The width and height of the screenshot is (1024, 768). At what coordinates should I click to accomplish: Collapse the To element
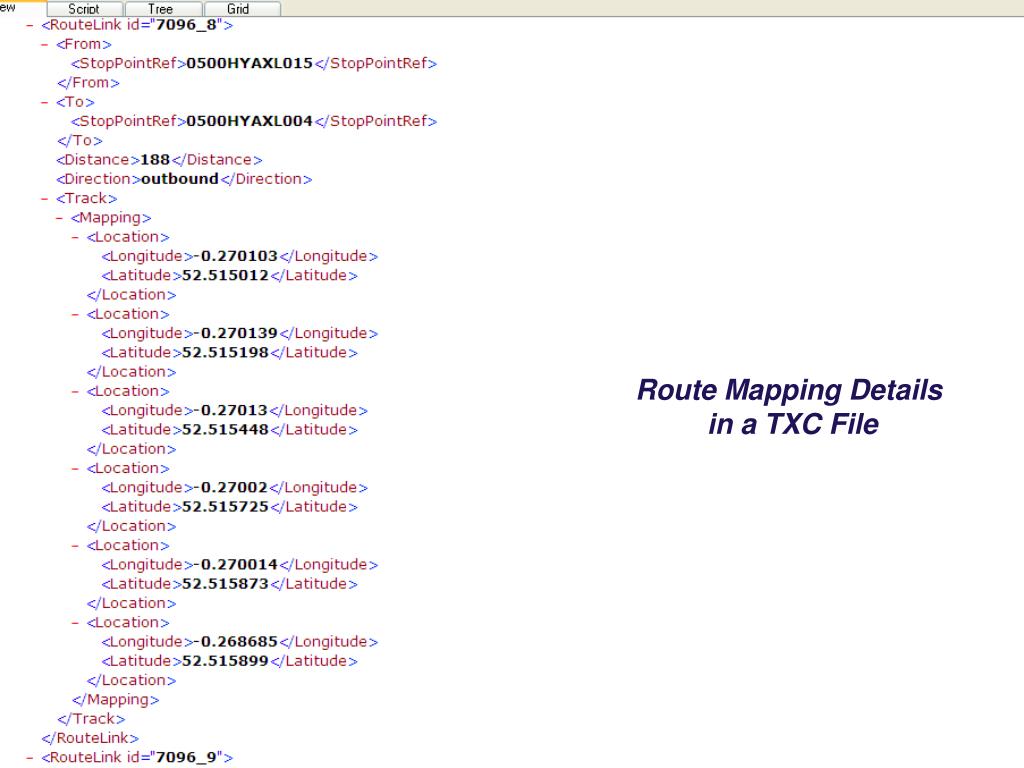click(44, 103)
